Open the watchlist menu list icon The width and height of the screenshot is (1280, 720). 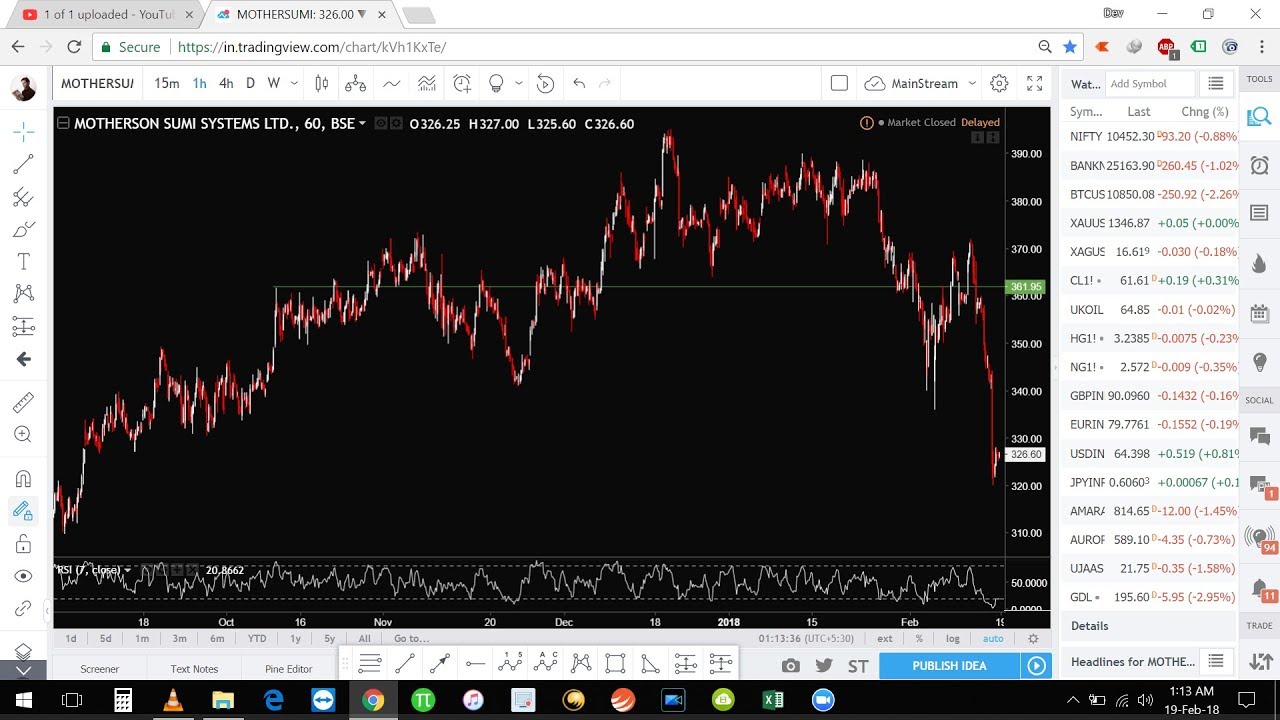click(1216, 84)
